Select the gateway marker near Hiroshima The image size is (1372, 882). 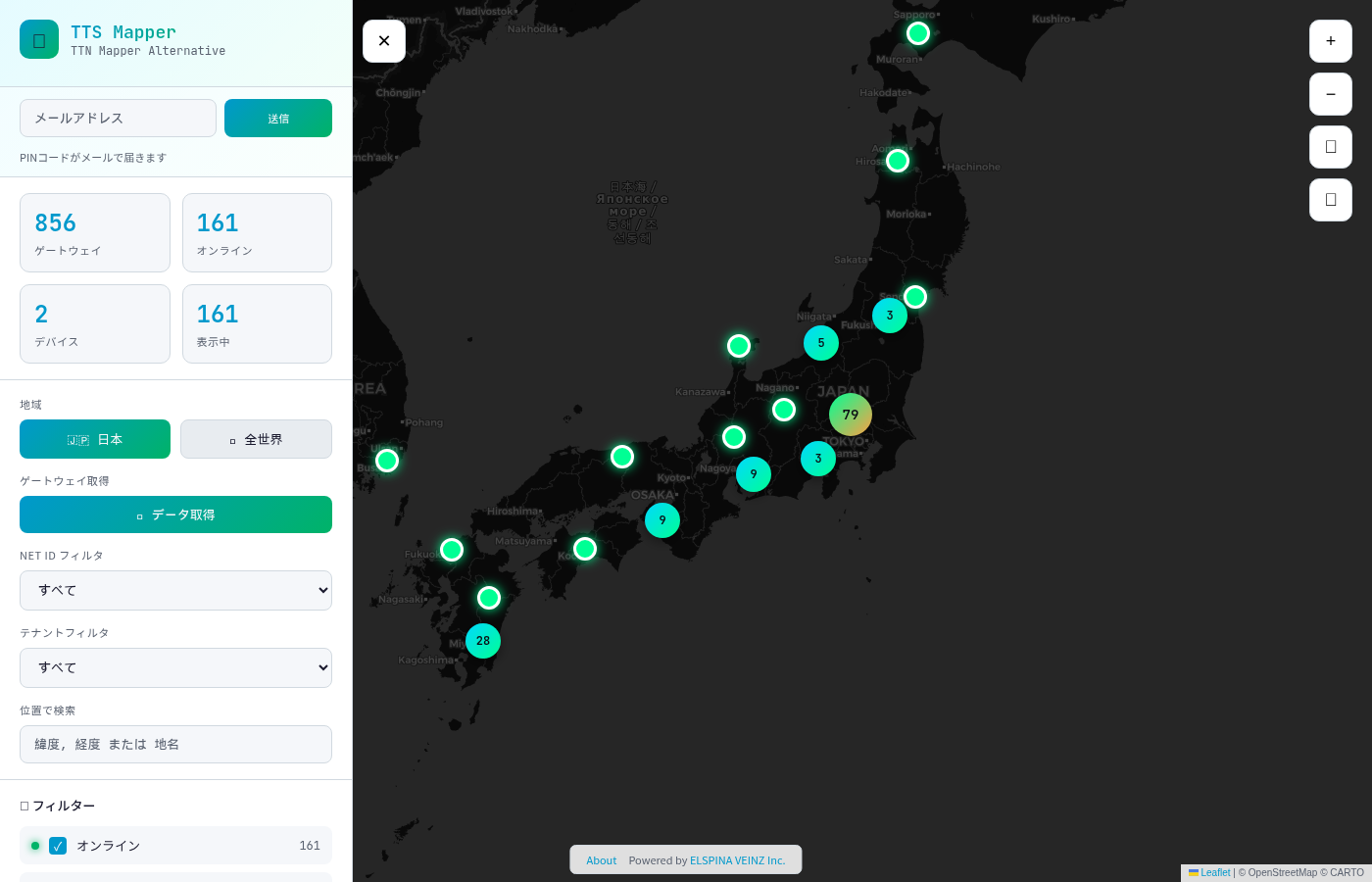pyautogui.click(x=585, y=549)
